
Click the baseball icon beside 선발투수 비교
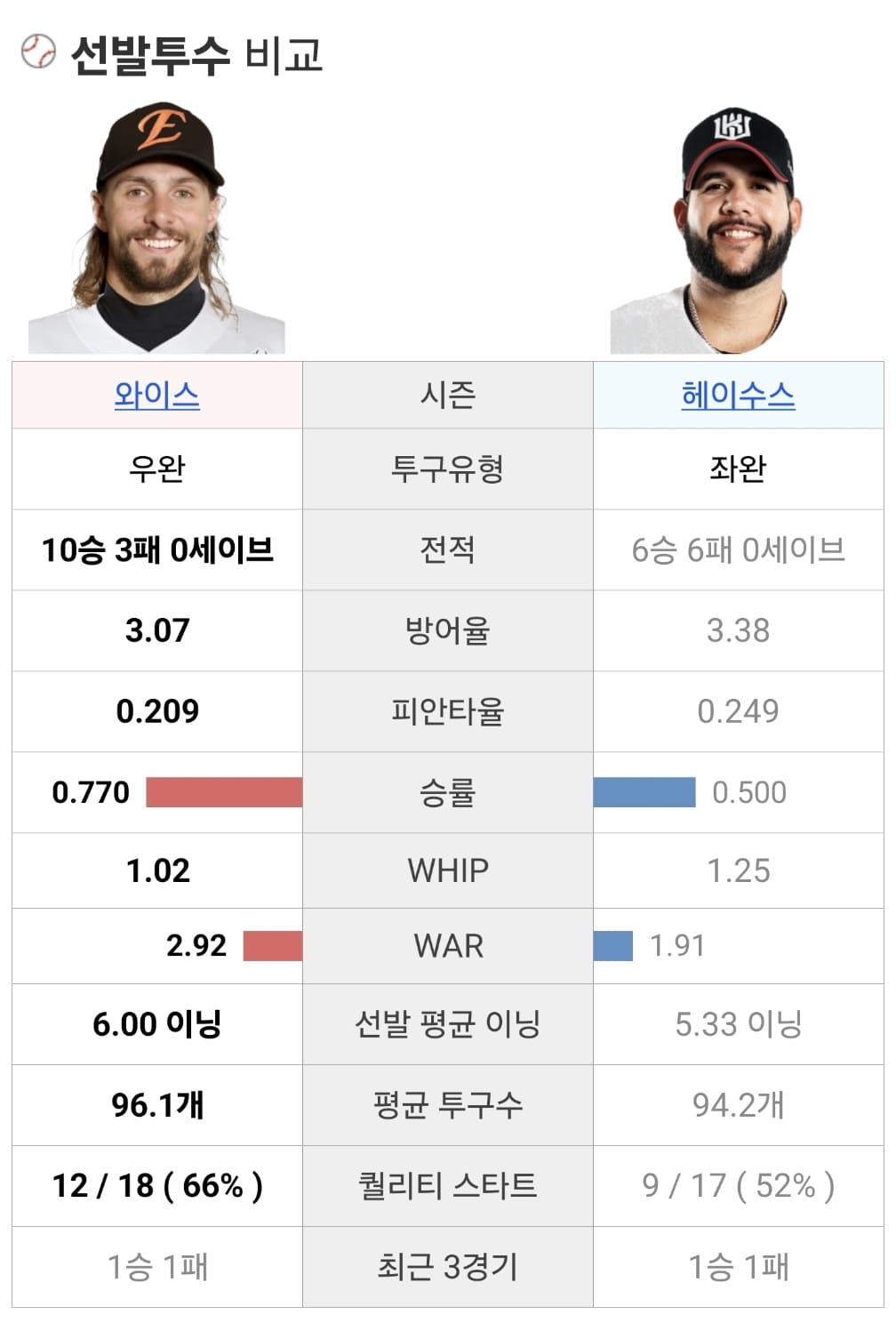pos(38,52)
